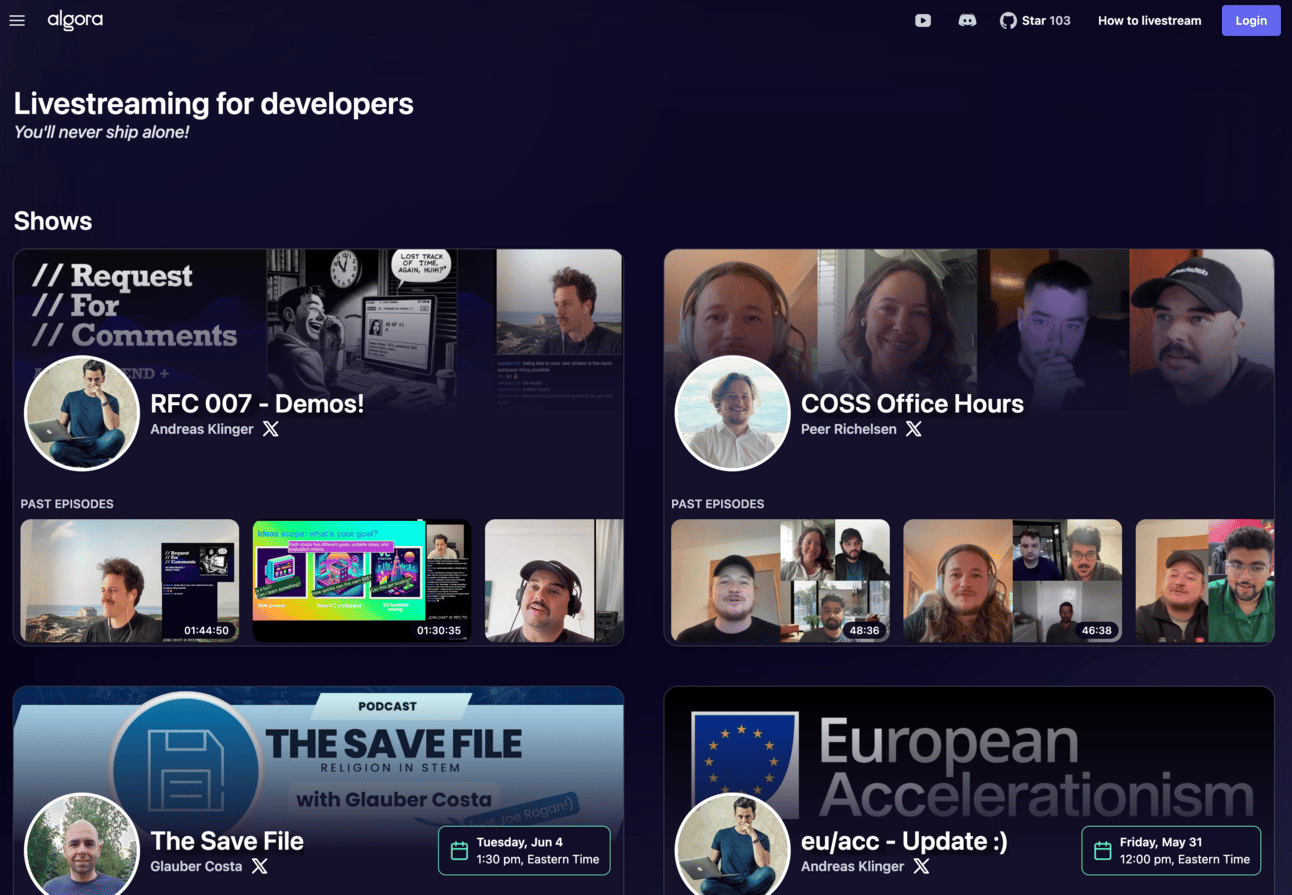Open Andreas Klinger's X icon on eu/acc
1292x895 pixels.
click(922, 866)
